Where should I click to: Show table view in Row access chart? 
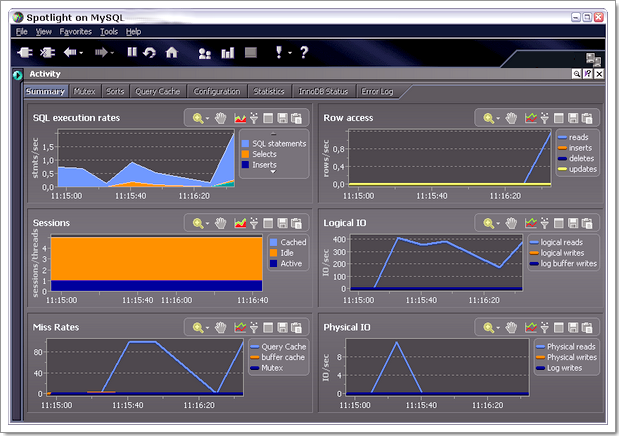coord(559,118)
